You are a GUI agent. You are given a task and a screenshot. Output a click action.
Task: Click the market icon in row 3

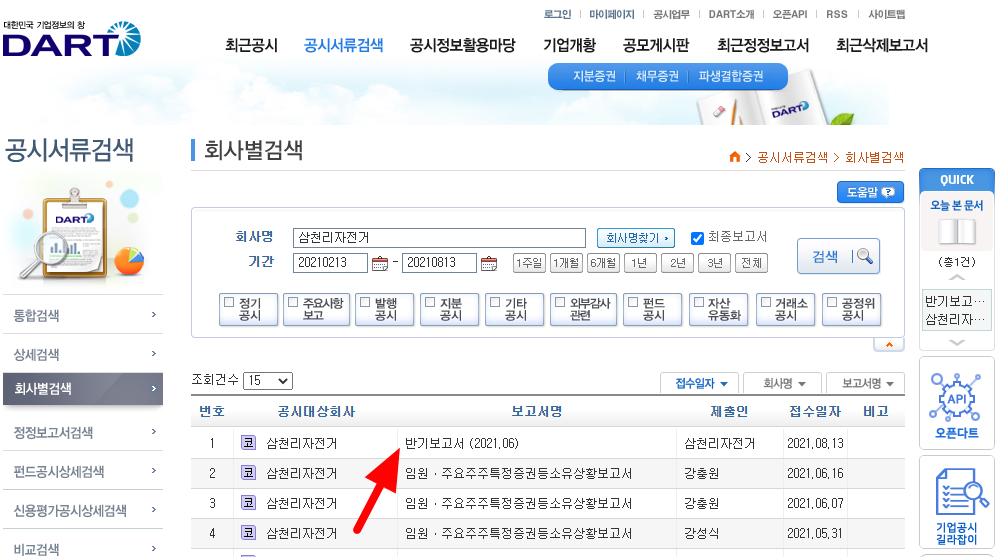coord(248,503)
